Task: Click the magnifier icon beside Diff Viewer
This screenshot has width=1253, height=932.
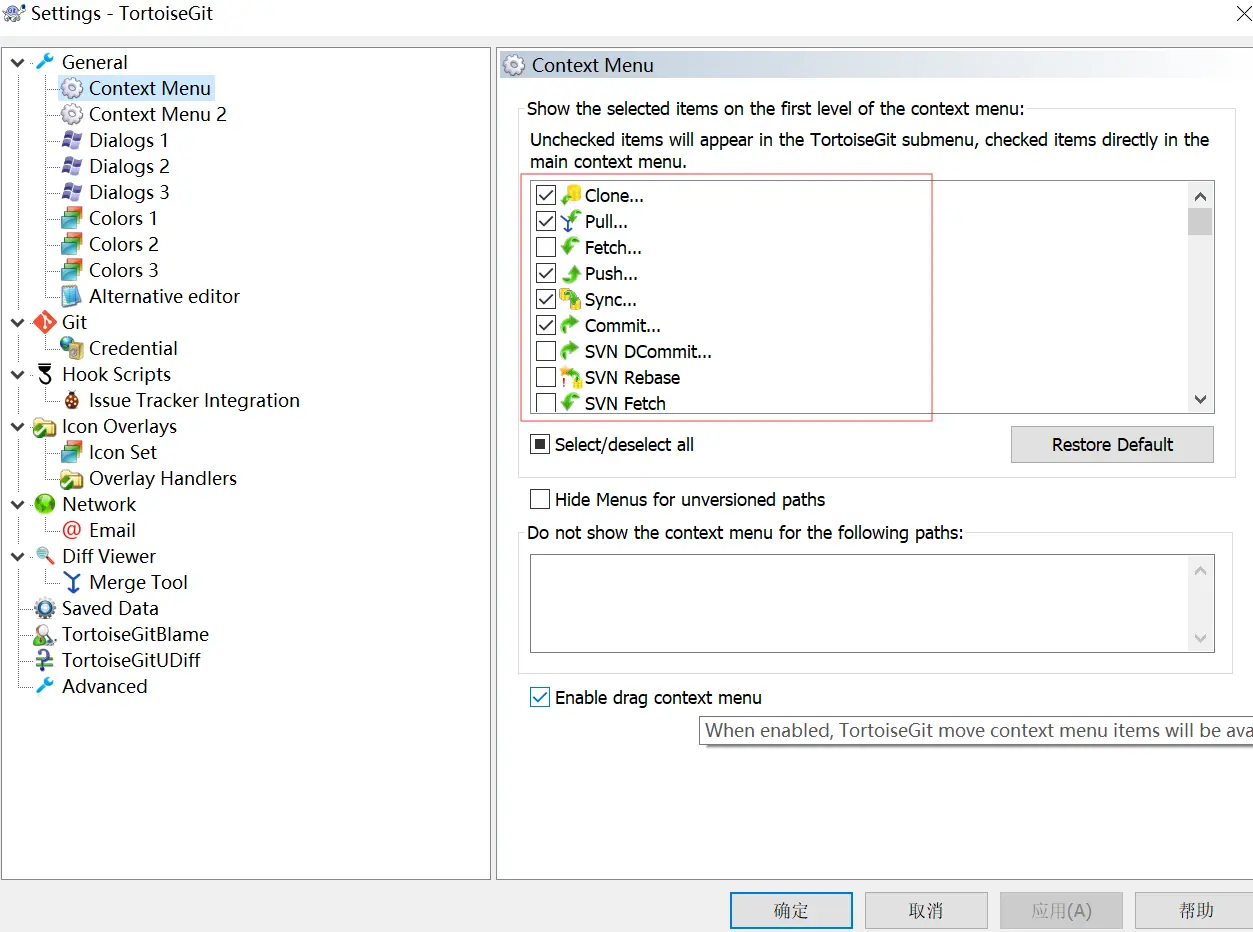Action: (x=45, y=556)
